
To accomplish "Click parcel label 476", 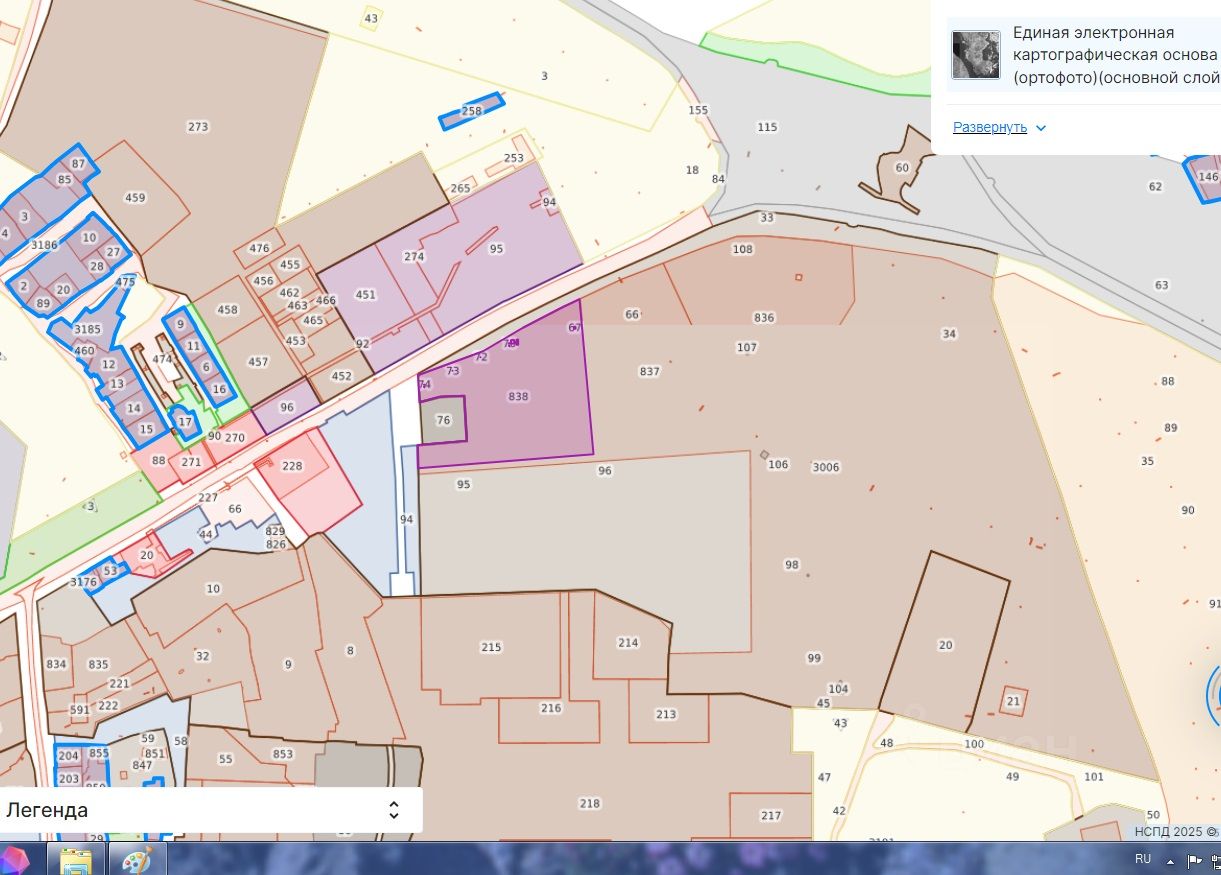I will (x=260, y=249).
